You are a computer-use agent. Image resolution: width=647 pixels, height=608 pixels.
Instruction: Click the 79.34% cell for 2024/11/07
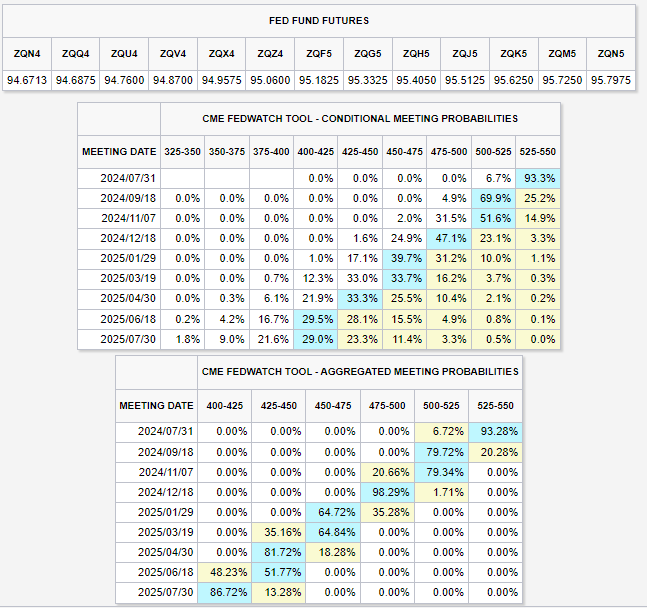(440, 472)
